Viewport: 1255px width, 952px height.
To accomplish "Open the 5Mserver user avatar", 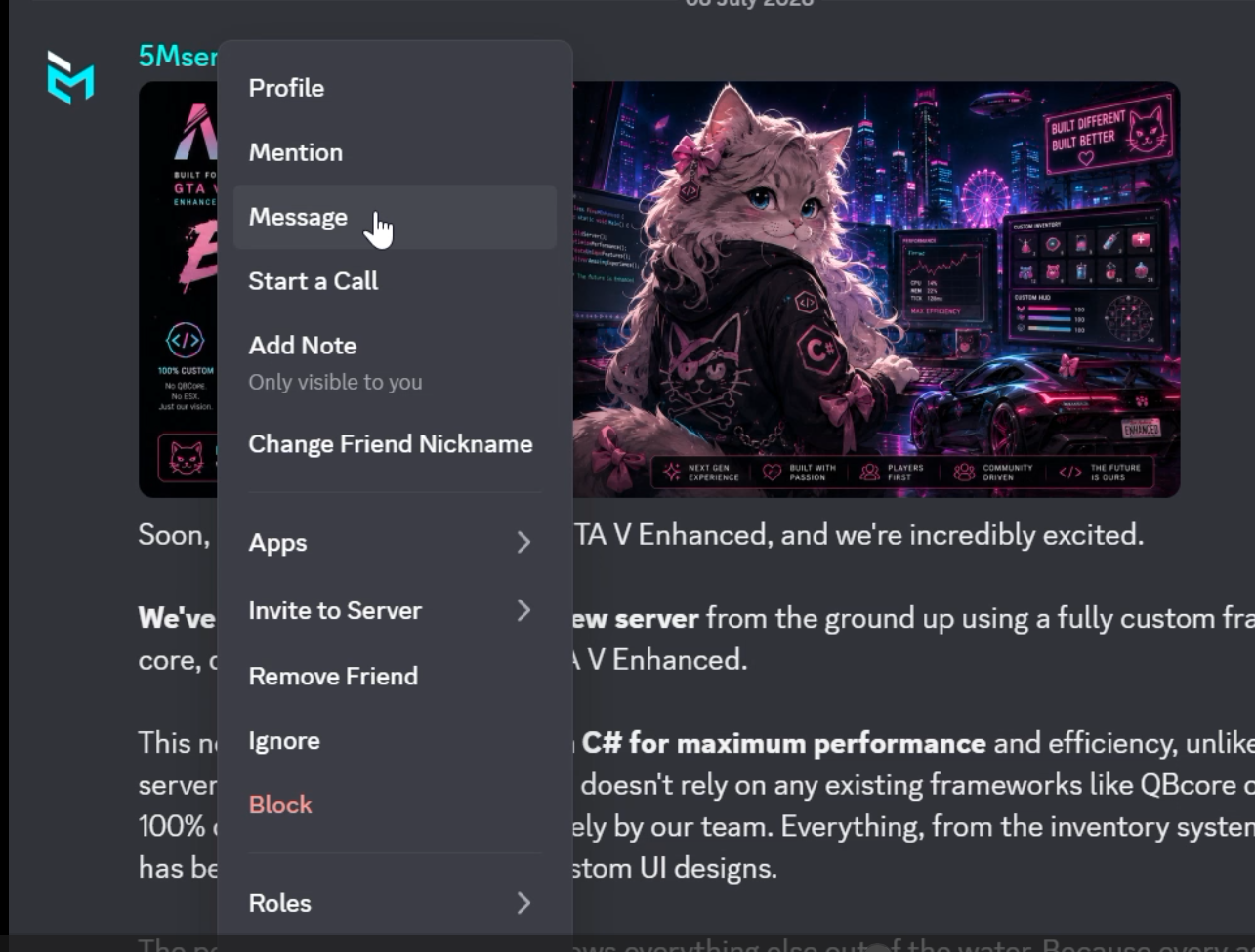I will click(x=71, y=77).
